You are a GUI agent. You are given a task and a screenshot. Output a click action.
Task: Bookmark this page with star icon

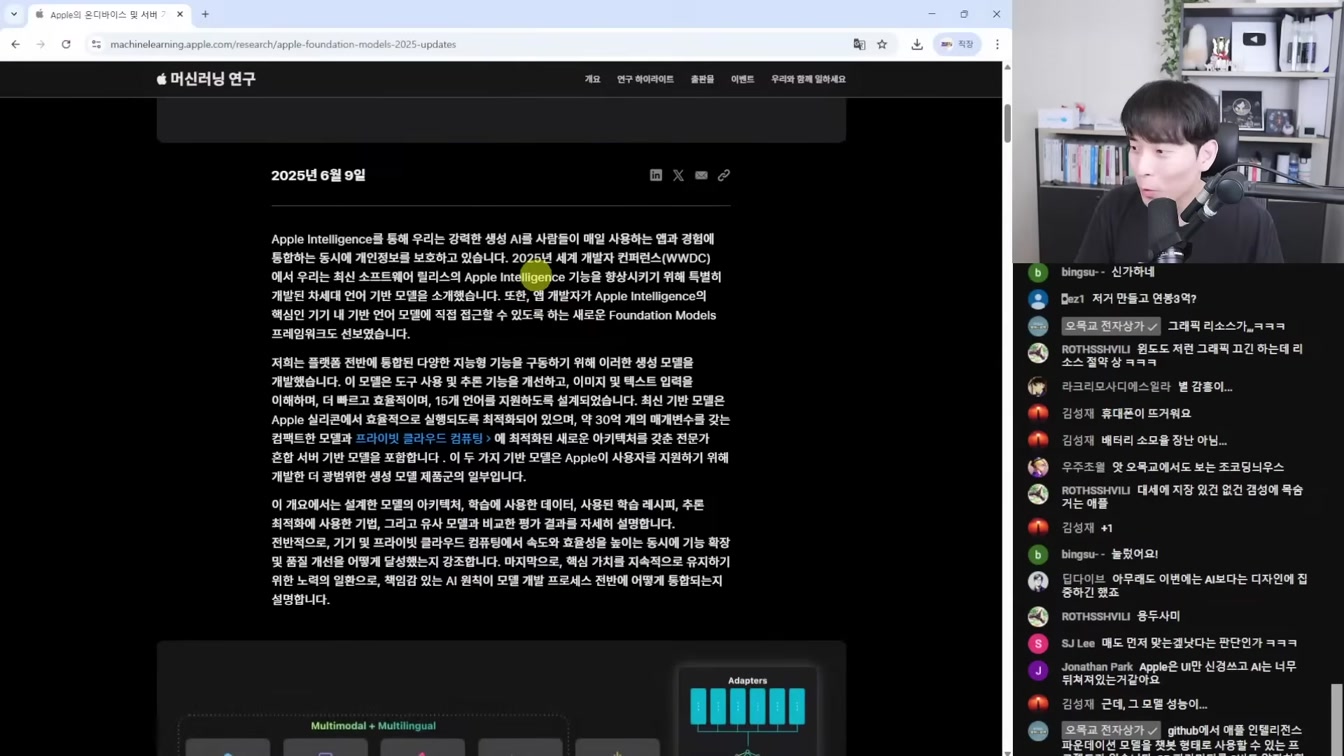tap(882, 44)
